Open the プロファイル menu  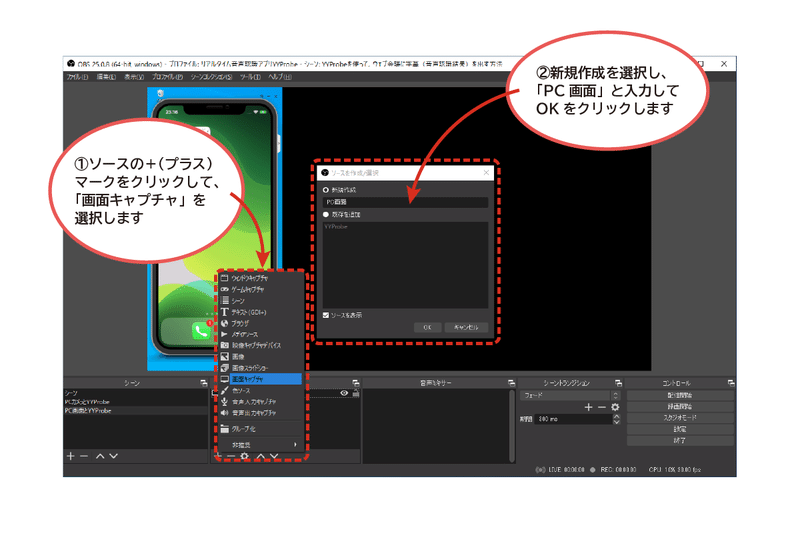pyautogui.click(x=167, y=77)
